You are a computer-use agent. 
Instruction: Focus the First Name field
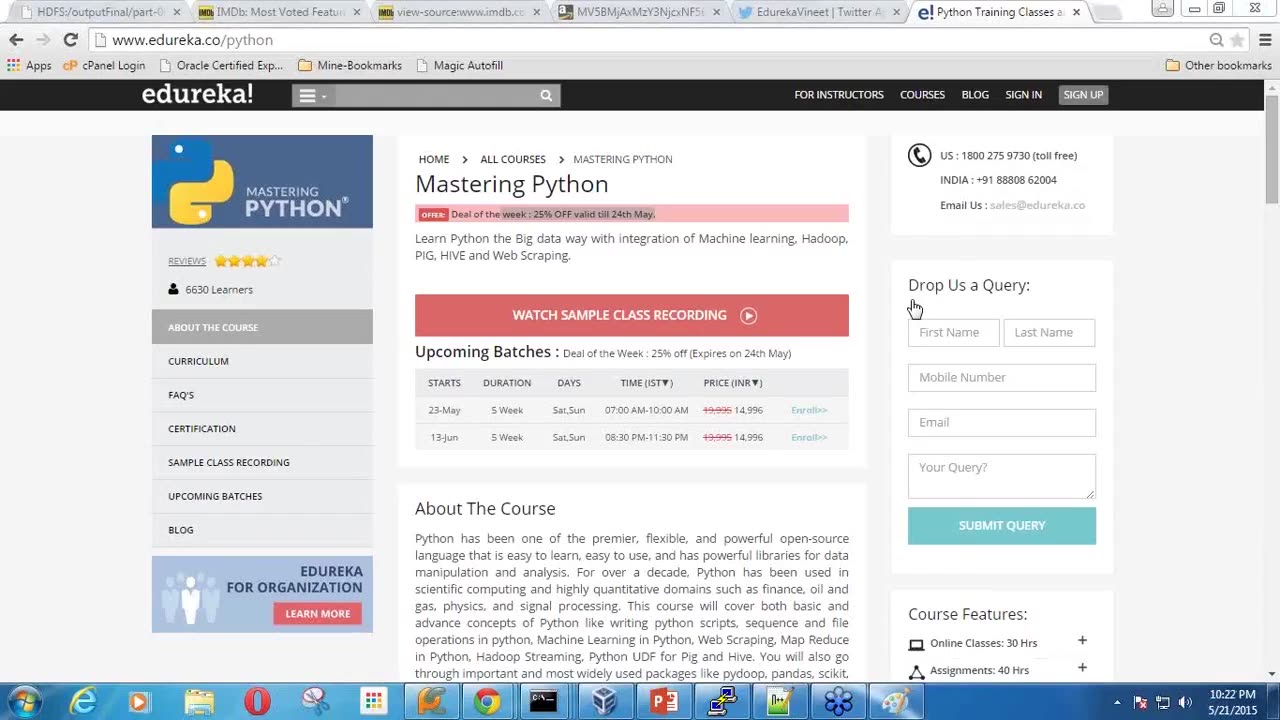(x=954, y=332)
